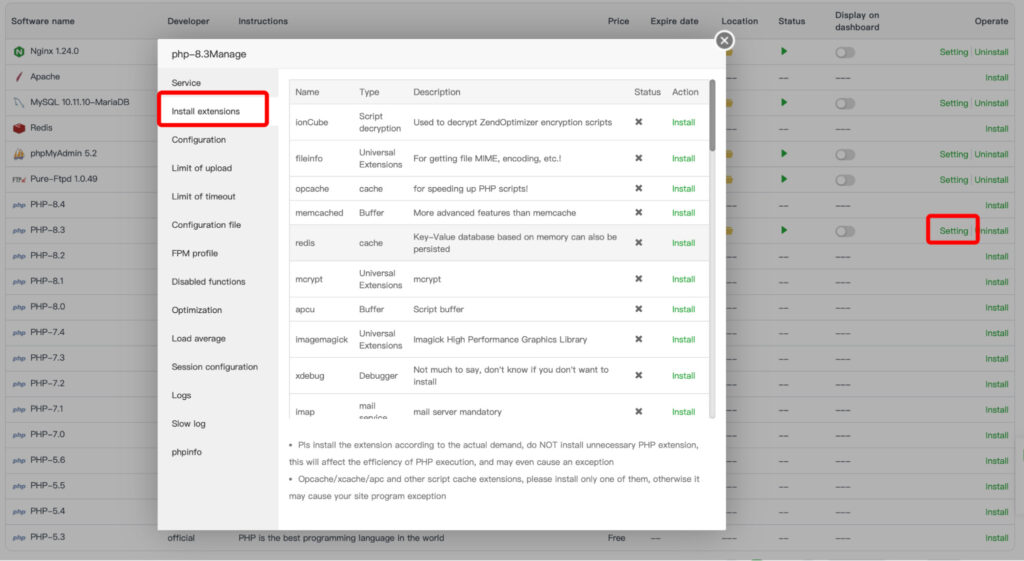The width and height of the screenshot is (1024, 561).
Task: Click the Pure-Ftpd FTP icon
Action: pyautogui.click(x=19, y=180)
